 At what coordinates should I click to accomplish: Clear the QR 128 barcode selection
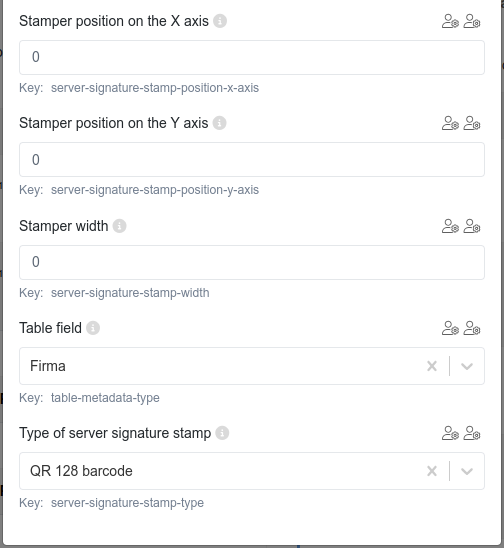(x=432, y=471)
